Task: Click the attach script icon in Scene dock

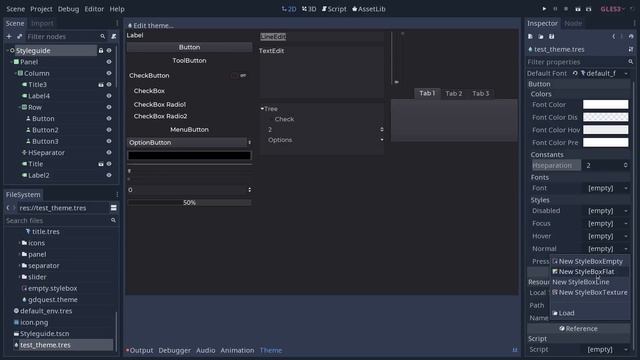Action: click(x=114, y=37)
